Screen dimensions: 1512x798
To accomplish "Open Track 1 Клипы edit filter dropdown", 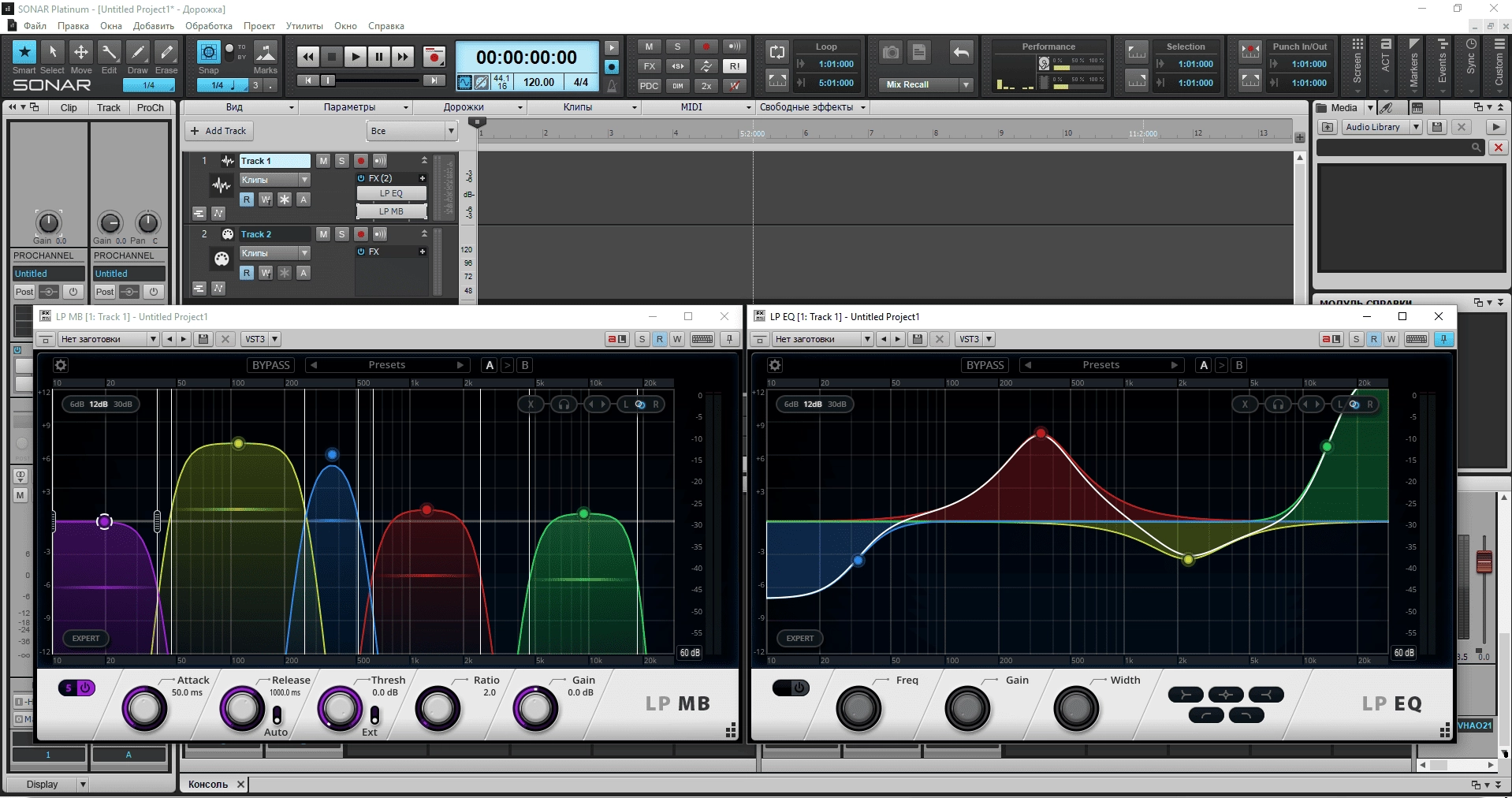I will coord(274,180).
